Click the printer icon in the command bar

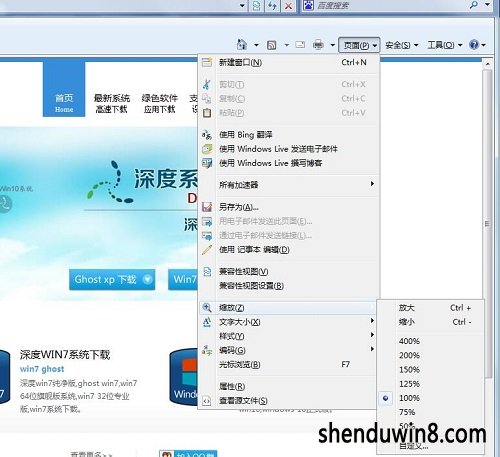click(318, 44)
